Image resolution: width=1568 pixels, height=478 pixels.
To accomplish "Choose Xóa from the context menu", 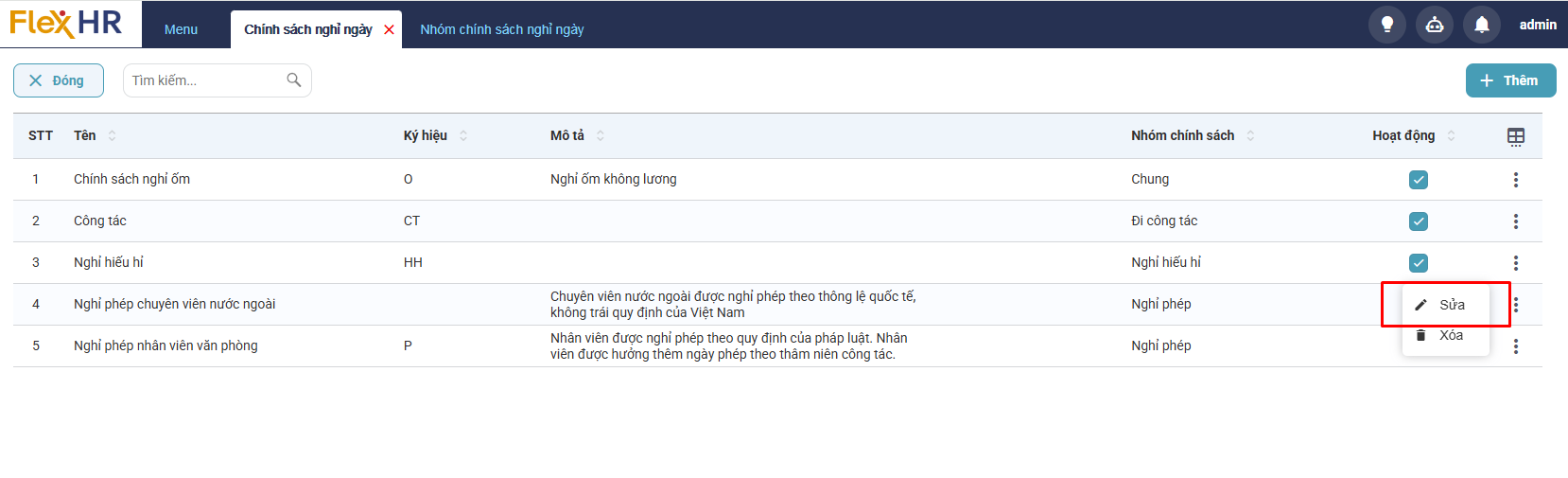I will pos(1446,335).
